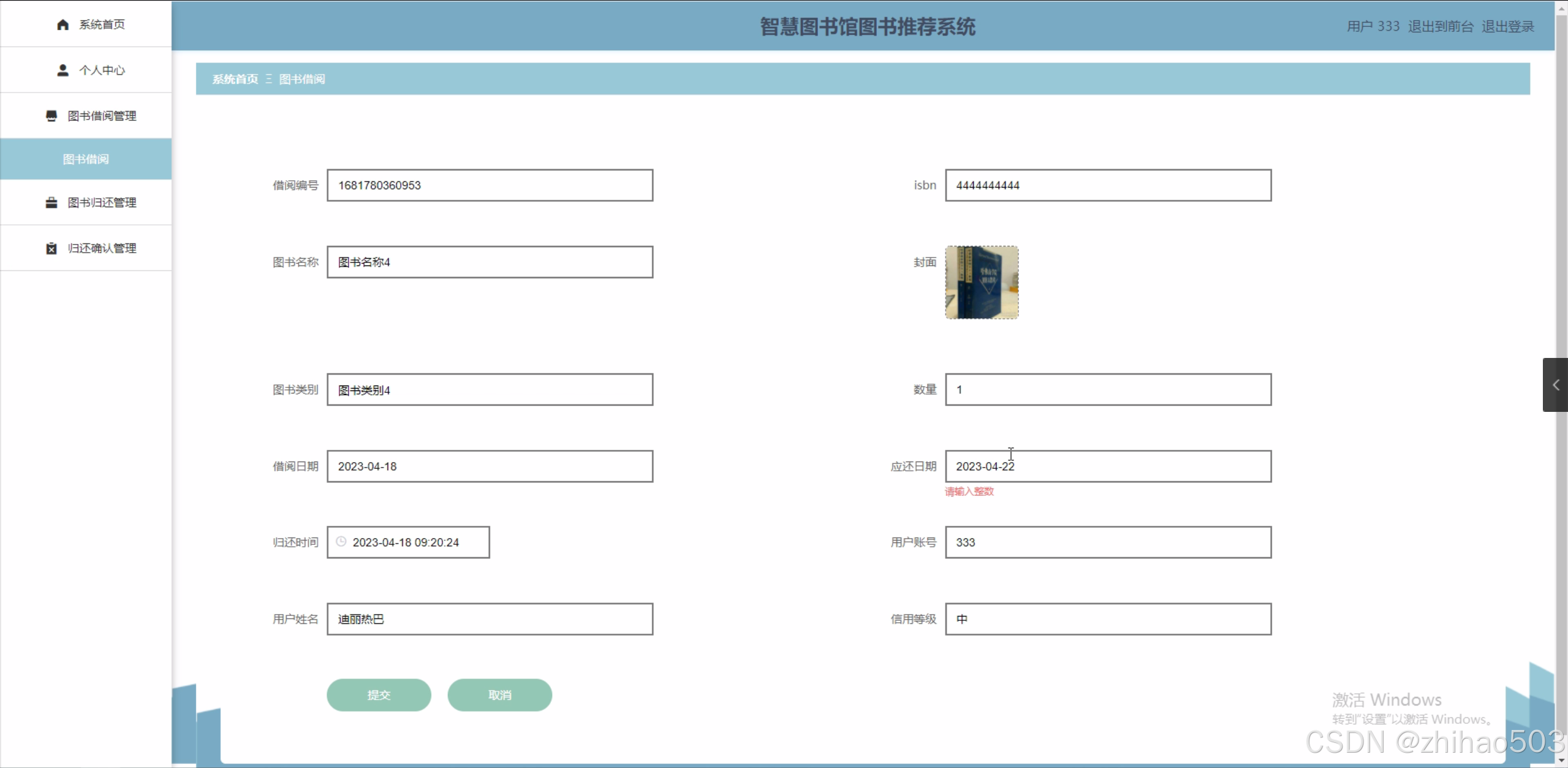This screenshot has height=768, width=1568.
Task: Click the briefcase icon for 图书归还管理
Action: pos(51,203)
